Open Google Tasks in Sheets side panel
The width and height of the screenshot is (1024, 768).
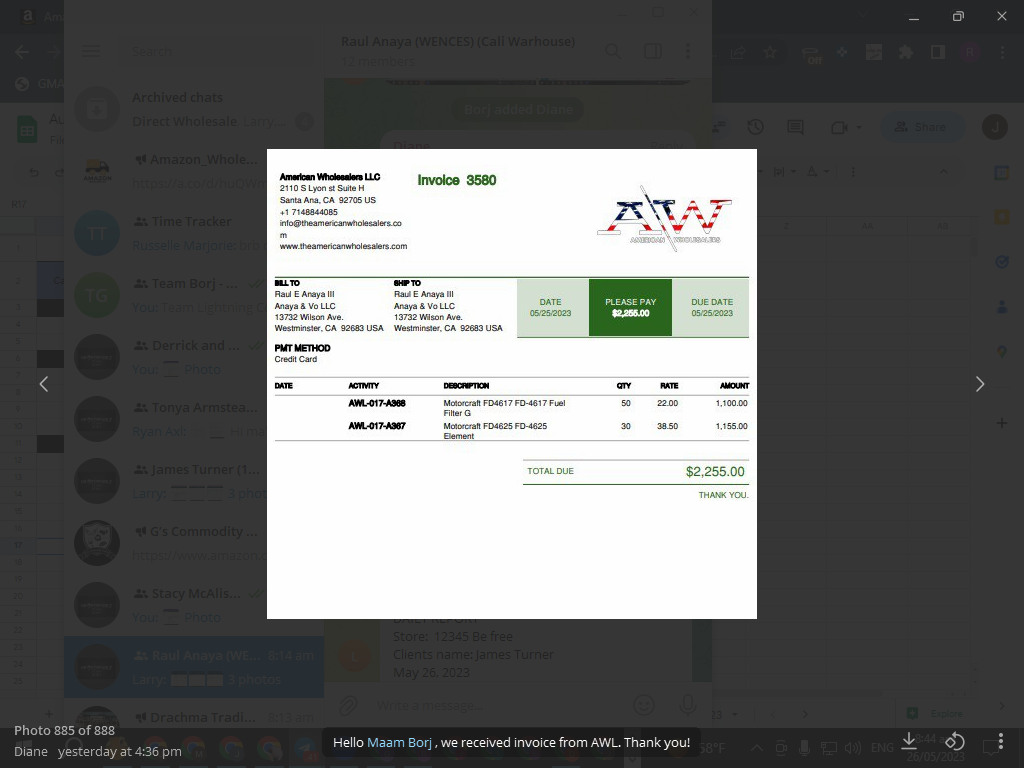[x=1002, y=262]
